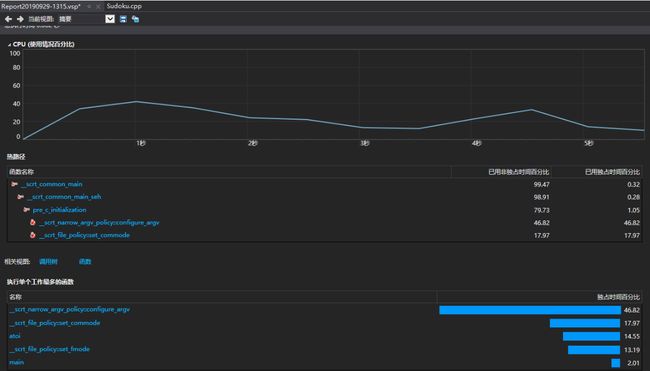Open the current view dropdown arrow
This screenshot has height=371, width=650.
click(x=110, y=19)
